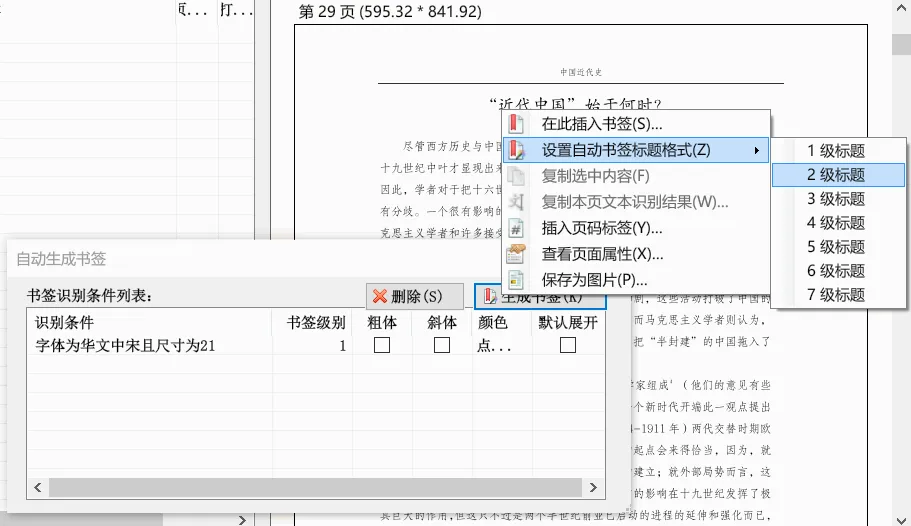Select 在此插入书签(S)... menu entry
Image resolution: width=911 pixels, height=526 pixels.
pos(636,124)
